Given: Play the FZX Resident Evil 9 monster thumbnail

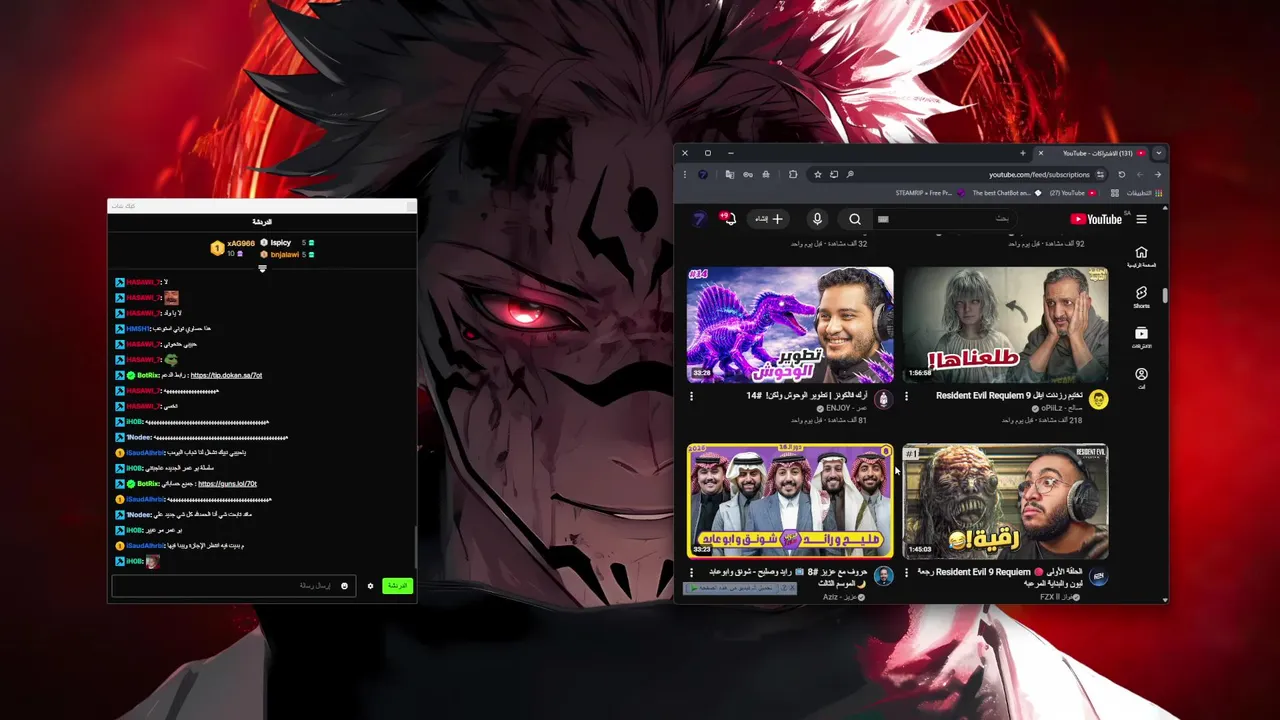Looking at the screenshot, I should tap(1005, 501).
